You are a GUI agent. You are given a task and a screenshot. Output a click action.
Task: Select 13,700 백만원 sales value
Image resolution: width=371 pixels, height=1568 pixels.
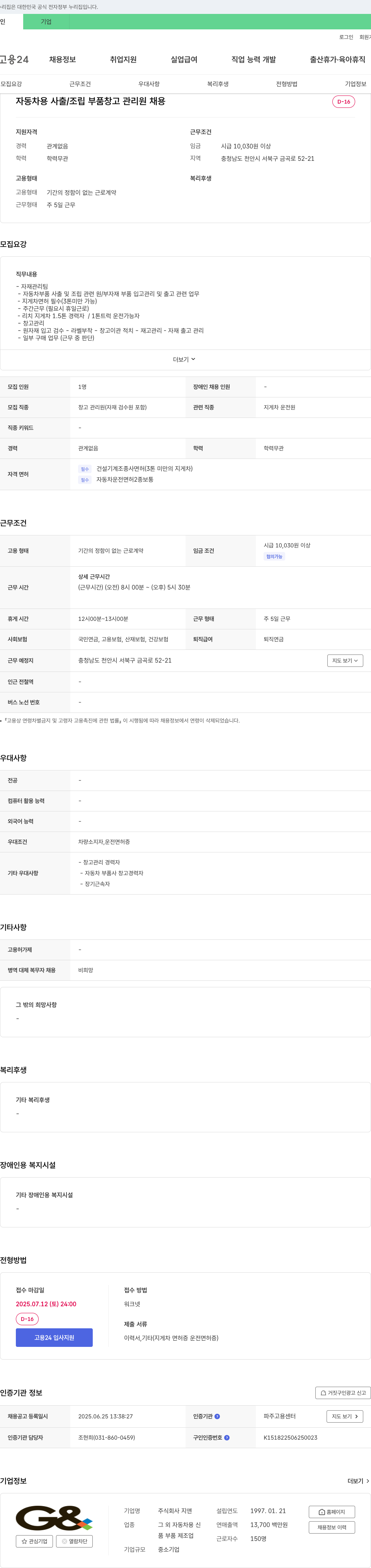(269, 1525)
